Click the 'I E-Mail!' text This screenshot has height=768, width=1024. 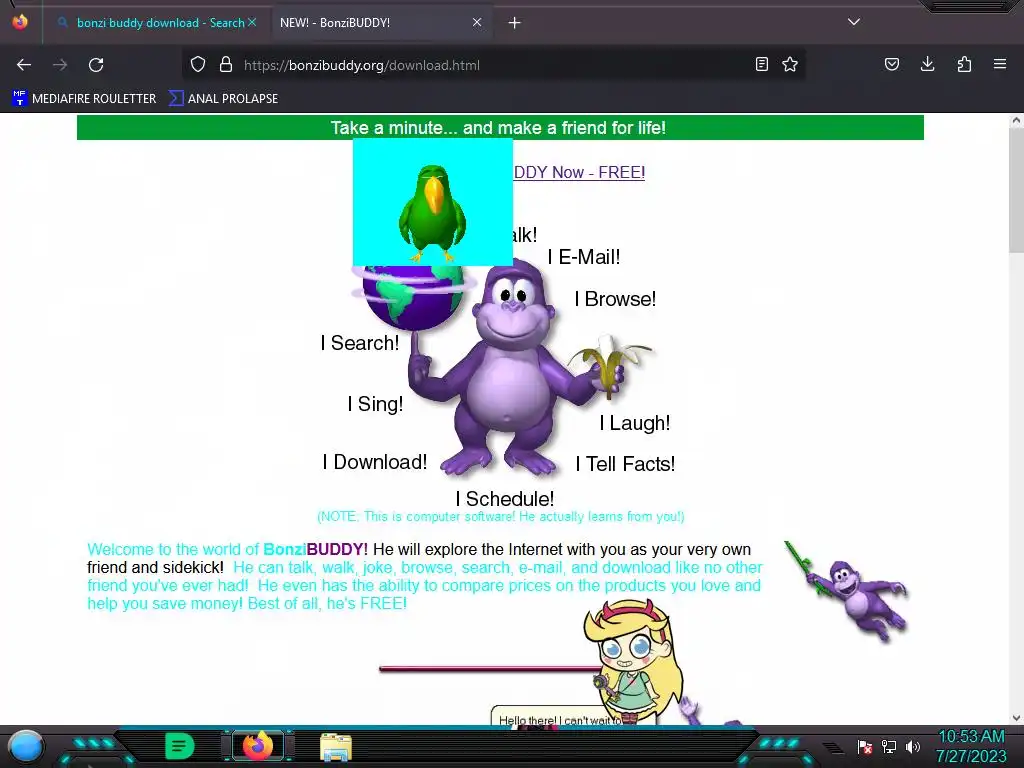pyautogui.click(x=584, y=257)
